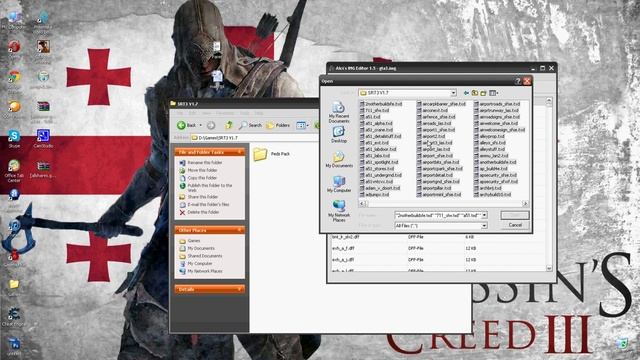
Task: Open CamStudio desktop icon
Action: pyautogui.click(x=43, y=138)
